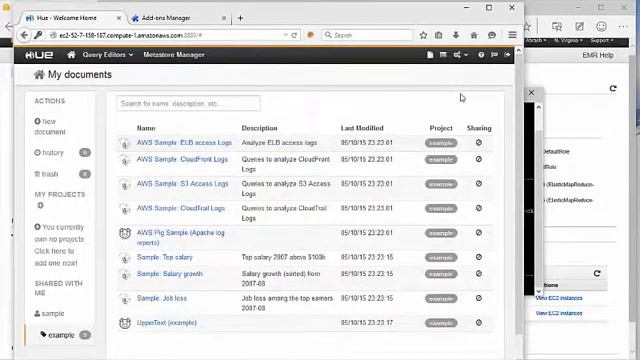Click sharing icon for CloudFront Logs
Viewport: 640px width, 360px height.
479,159
